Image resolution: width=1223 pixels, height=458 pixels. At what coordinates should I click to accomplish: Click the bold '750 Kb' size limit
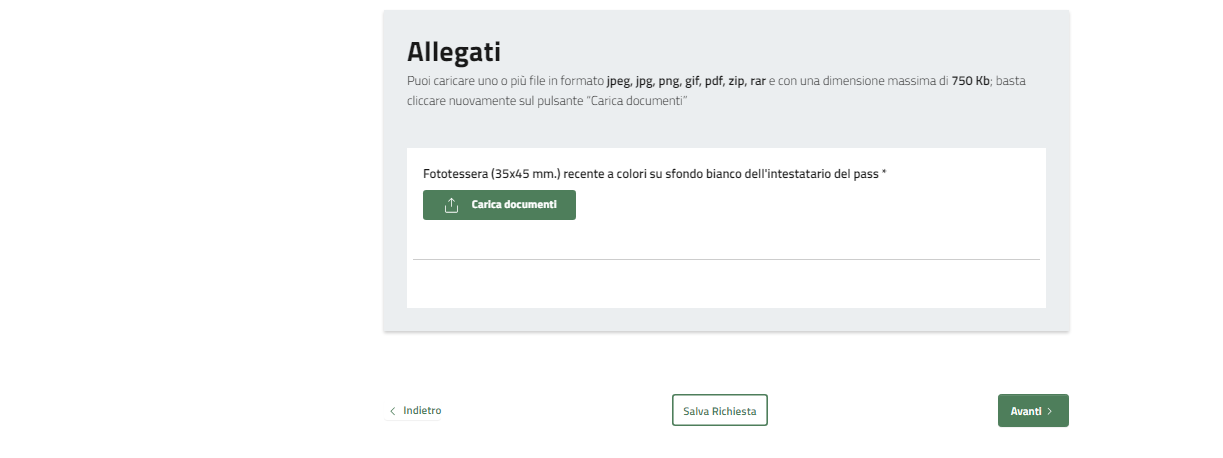tap(970, 81)
